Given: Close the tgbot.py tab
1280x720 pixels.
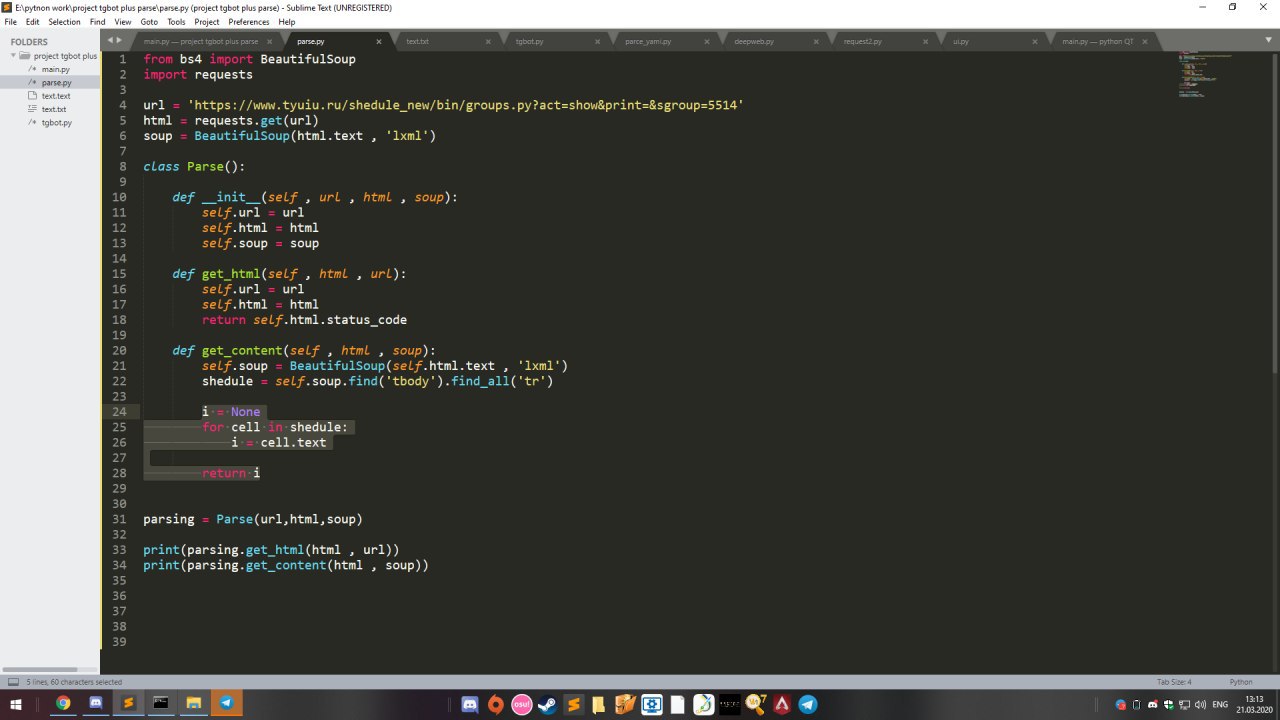Looking at the screenshot, I should click(x=597, y=42).
